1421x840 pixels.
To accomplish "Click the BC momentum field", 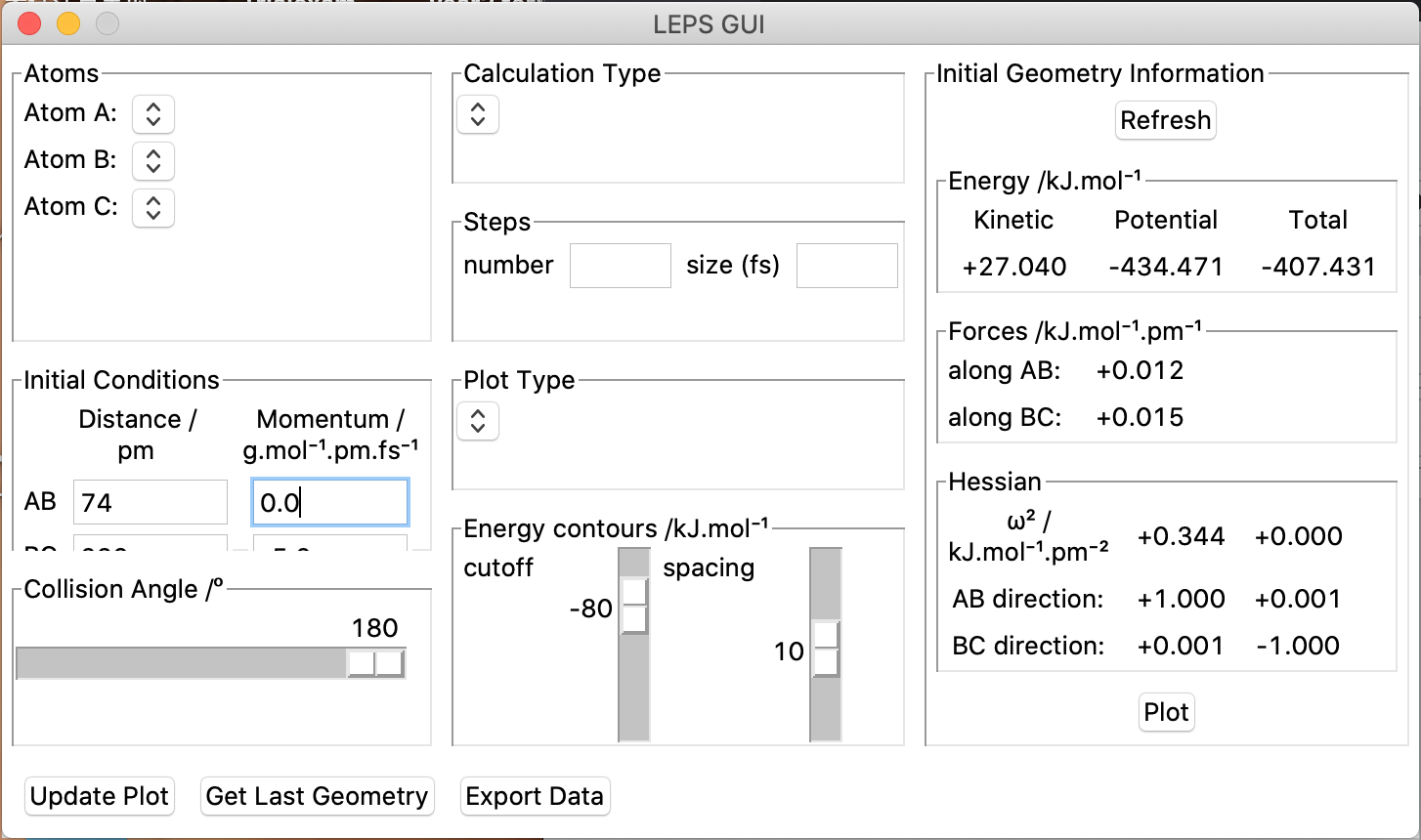I will click(x=330, y=543).
